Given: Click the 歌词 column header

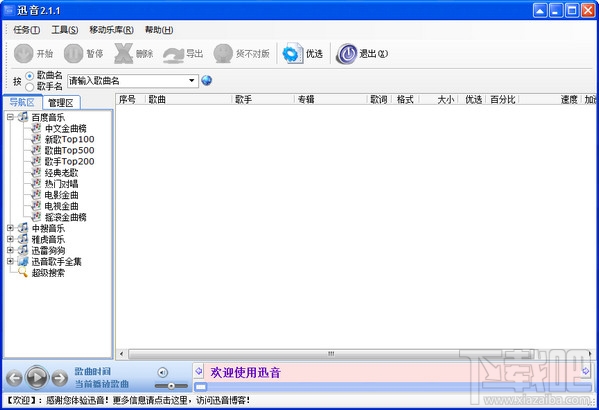Looking at the screenshot, I should pos(379,99).
